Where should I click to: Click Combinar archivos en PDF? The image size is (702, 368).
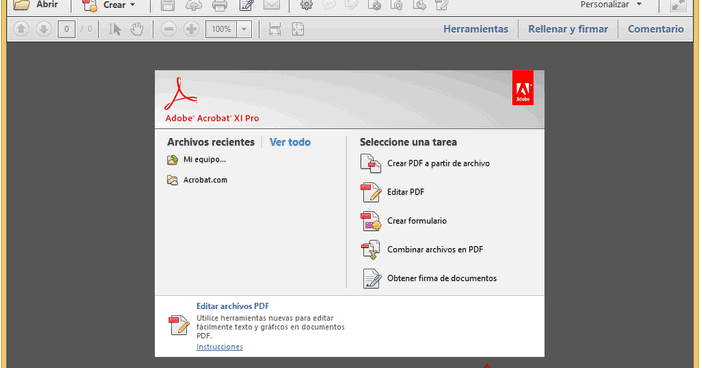(x=422, y=249)
